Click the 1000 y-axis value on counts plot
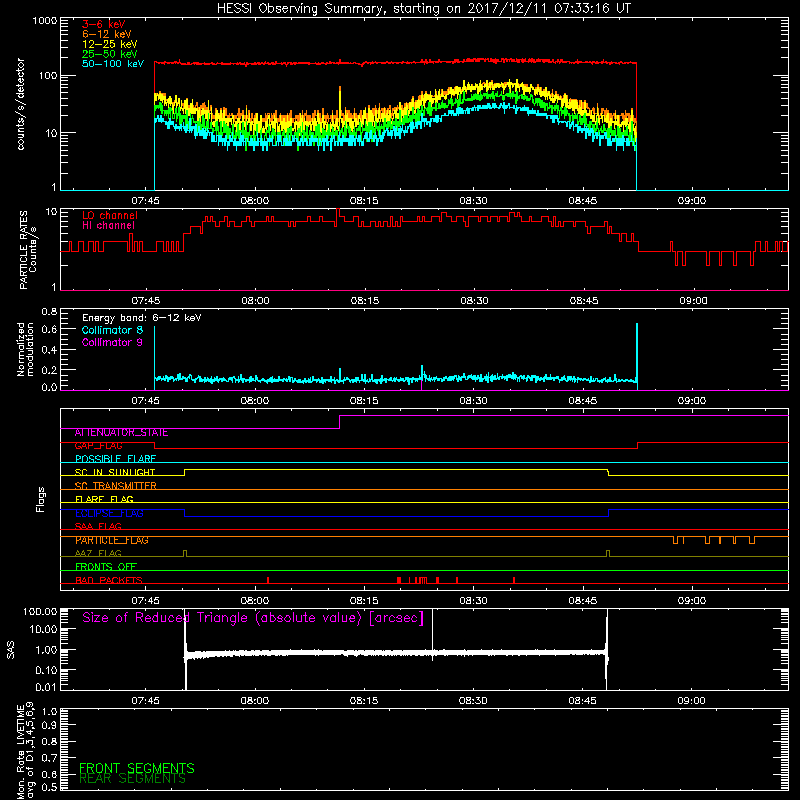 click(45, 21)
